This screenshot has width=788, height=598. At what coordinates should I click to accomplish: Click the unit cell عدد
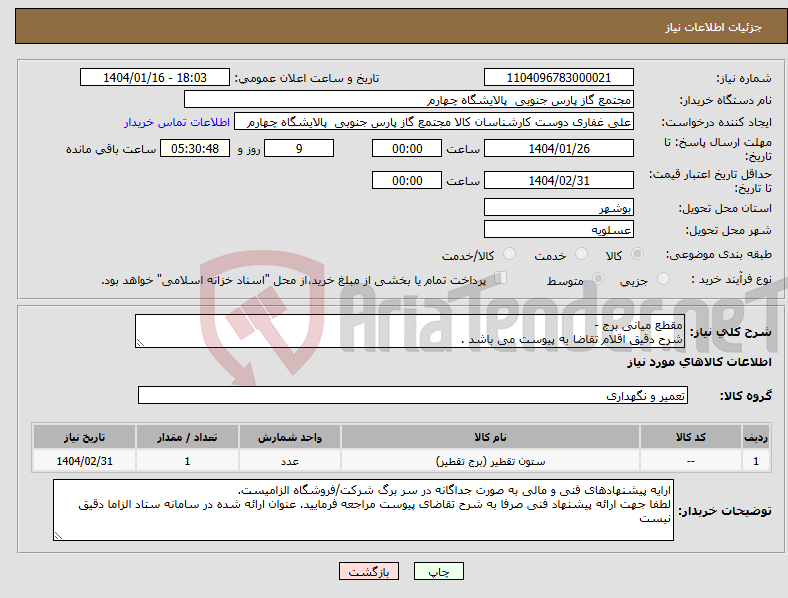click(290, 461)
